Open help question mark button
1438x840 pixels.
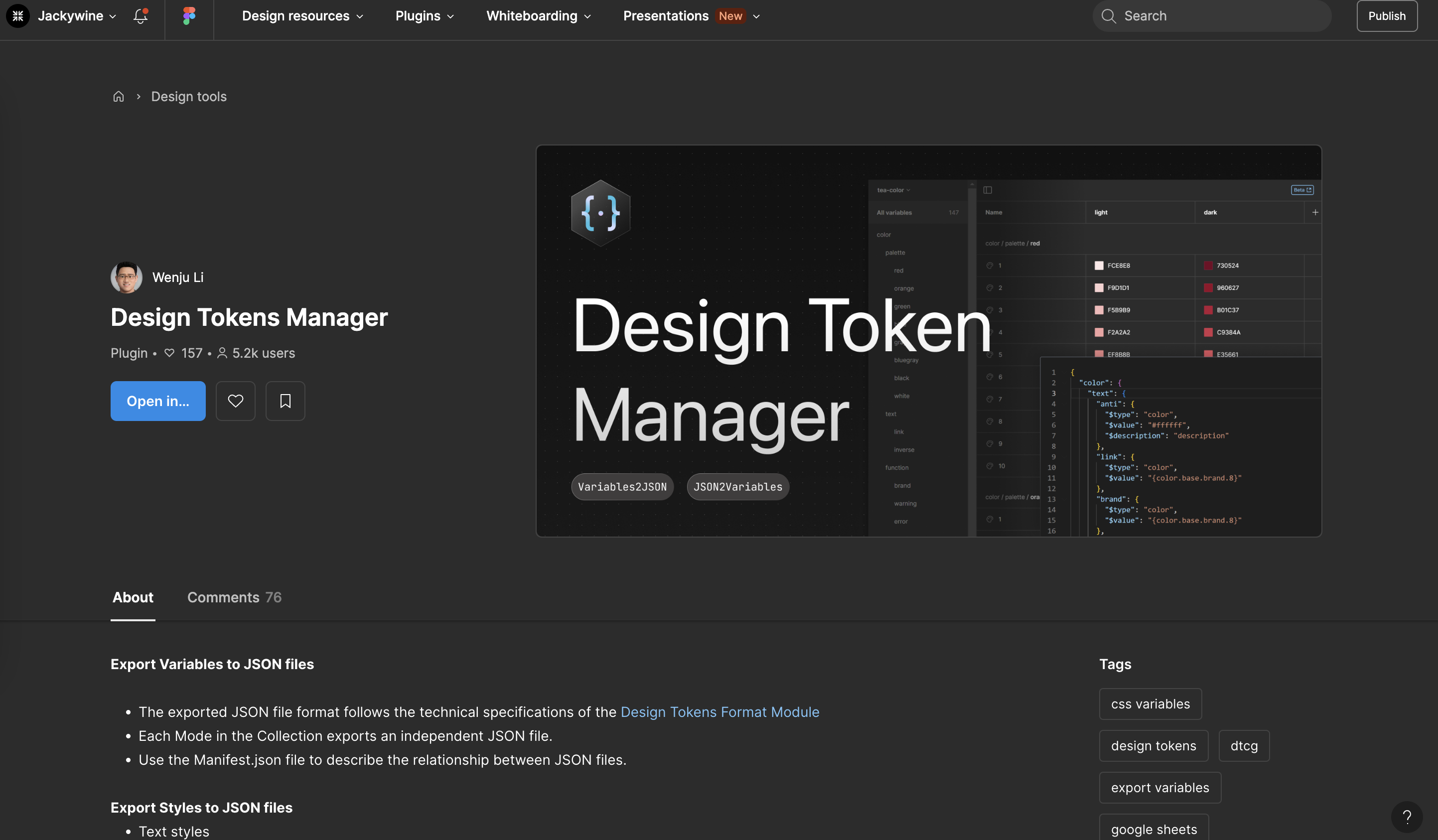1407,817
